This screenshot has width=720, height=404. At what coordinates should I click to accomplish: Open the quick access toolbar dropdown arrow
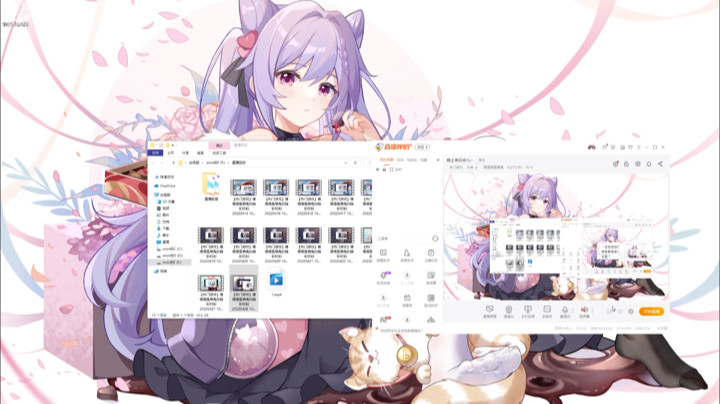[x=174, y=146]
